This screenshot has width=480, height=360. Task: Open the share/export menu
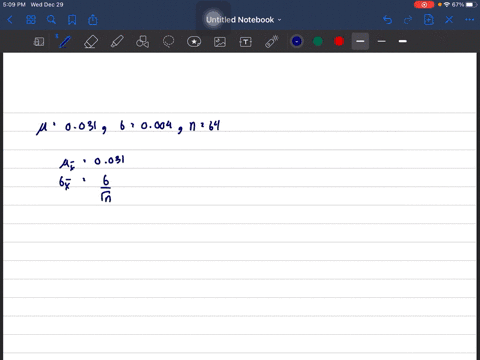93,20
